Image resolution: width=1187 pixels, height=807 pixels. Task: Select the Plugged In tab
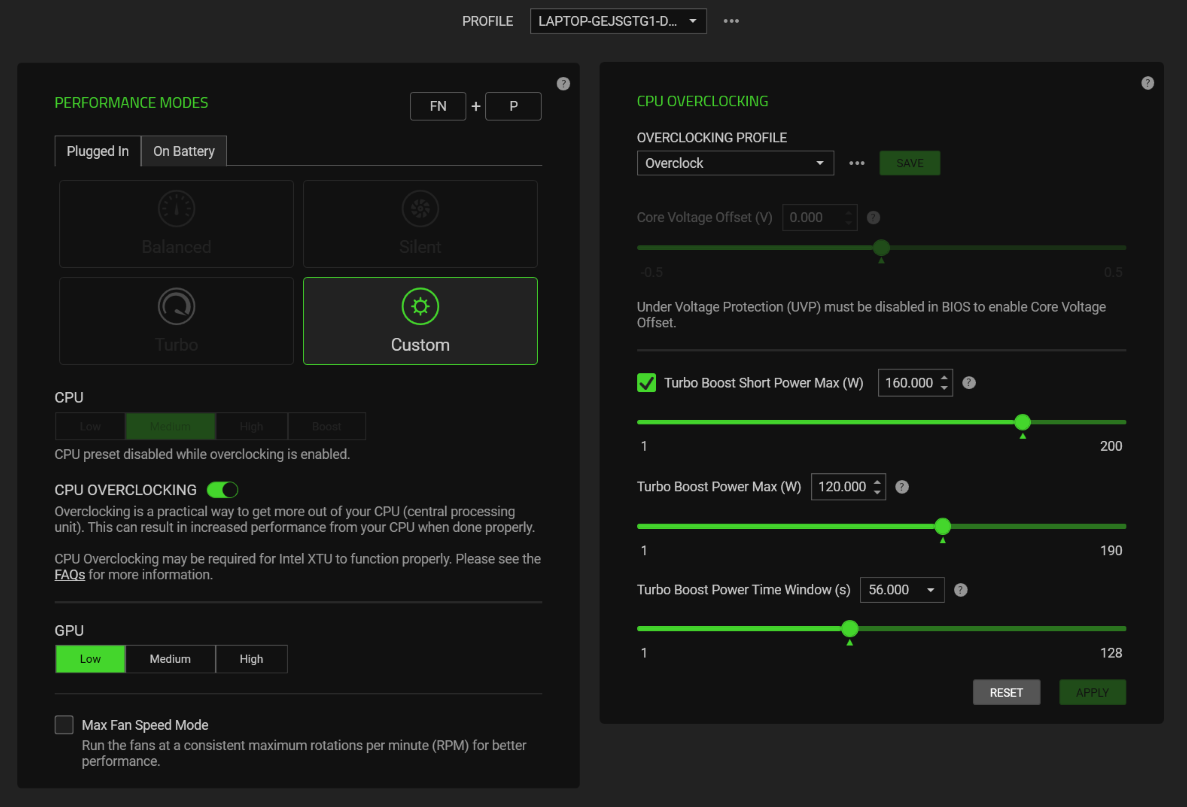tap(97, 151)
